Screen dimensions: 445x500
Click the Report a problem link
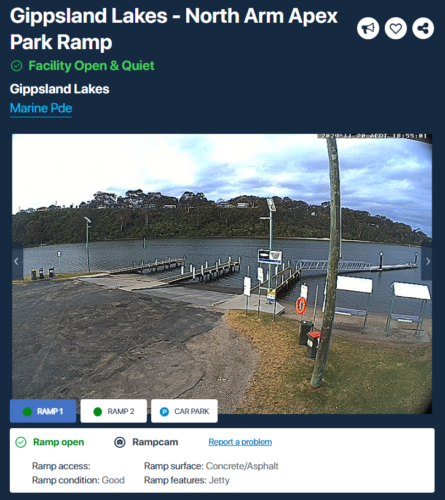pyautogui.click(x=240, y=442)
